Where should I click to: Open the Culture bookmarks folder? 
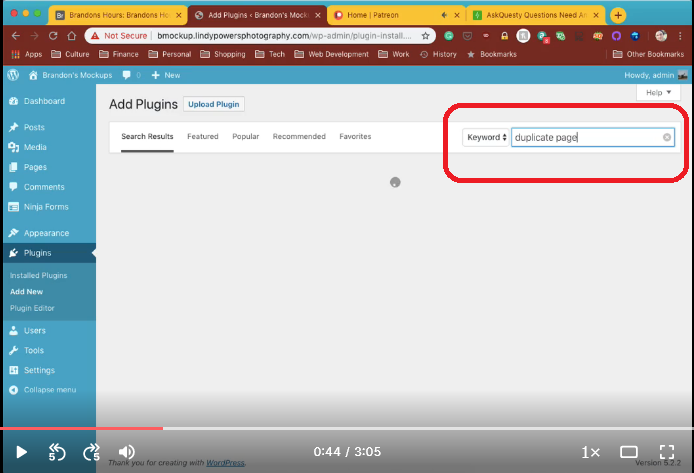70,54
